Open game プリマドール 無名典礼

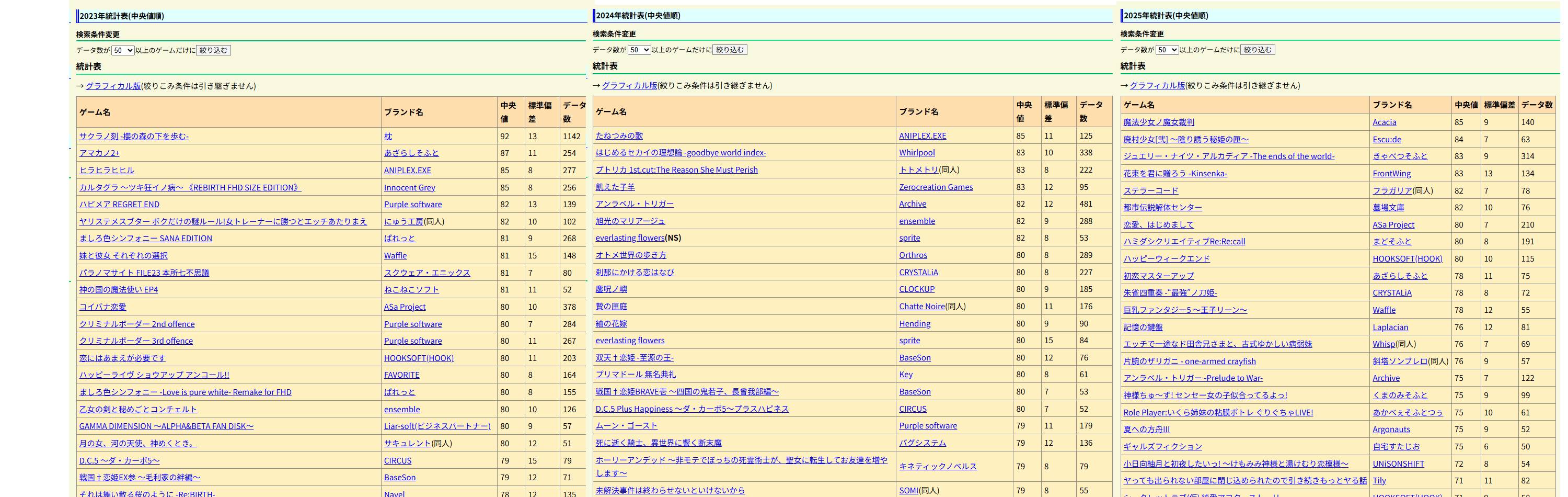click(636, 375)
